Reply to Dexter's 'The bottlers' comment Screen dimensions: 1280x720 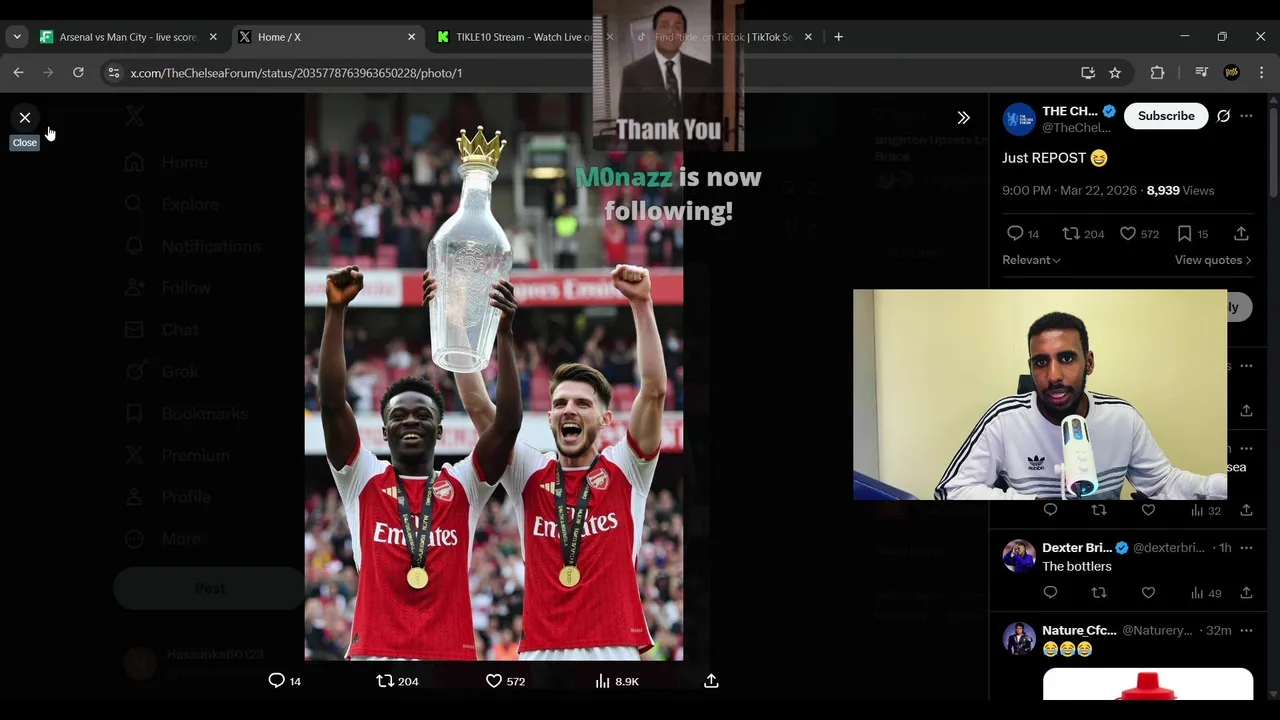[x=1050, y=593]
